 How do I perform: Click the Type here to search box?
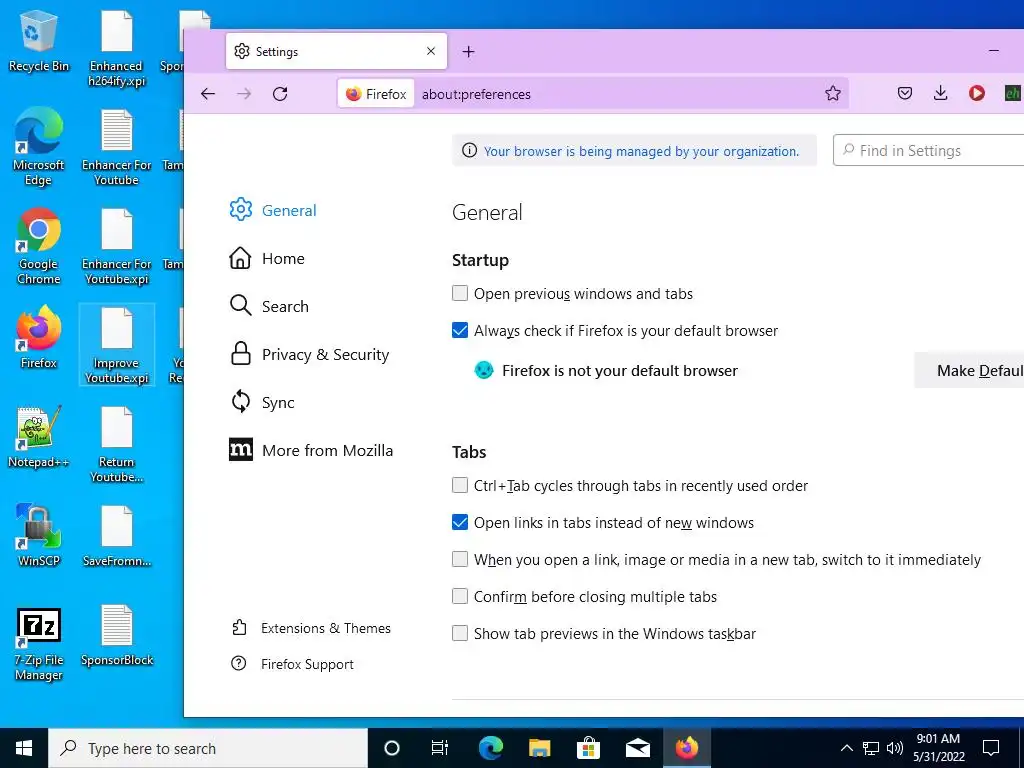(x=209, y=748)
